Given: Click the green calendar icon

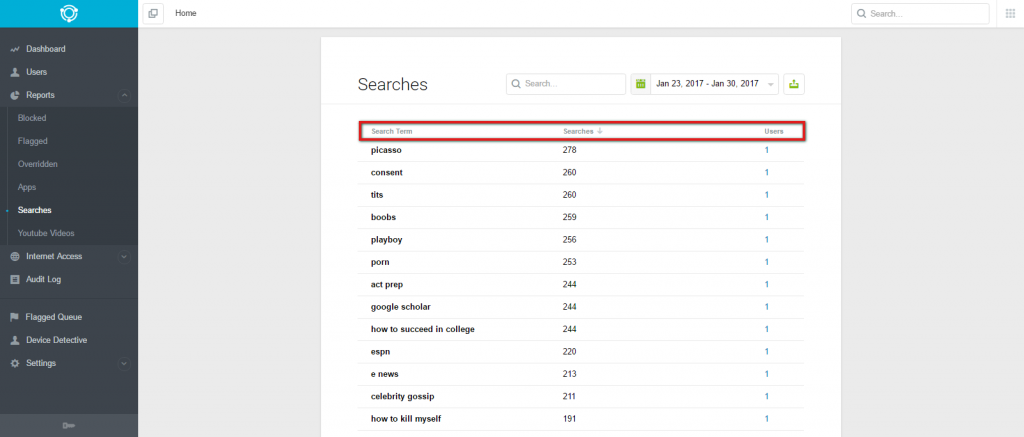Looking at the screenshot, I should pos(641,84).
